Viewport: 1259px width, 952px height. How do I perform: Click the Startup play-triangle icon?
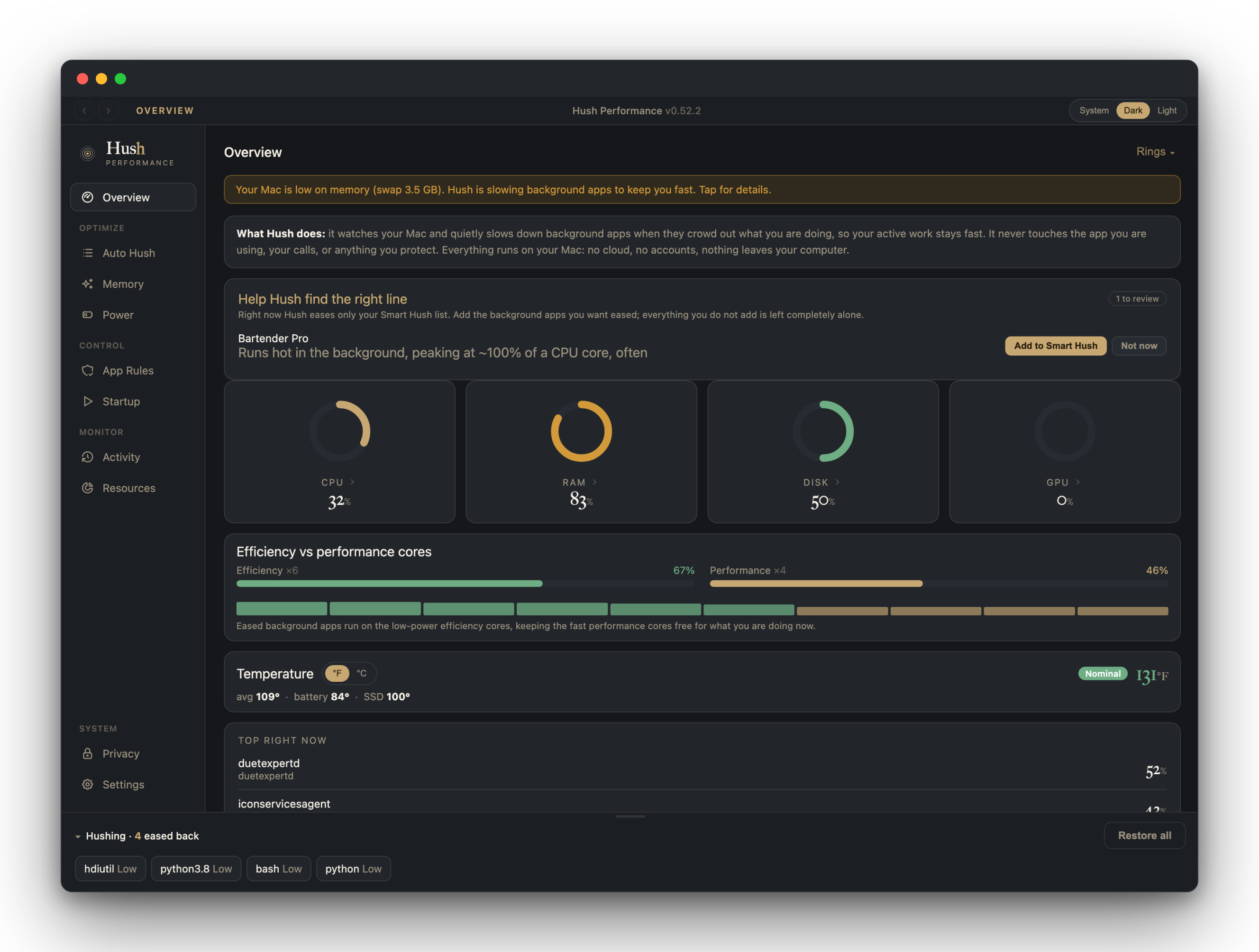88,401
